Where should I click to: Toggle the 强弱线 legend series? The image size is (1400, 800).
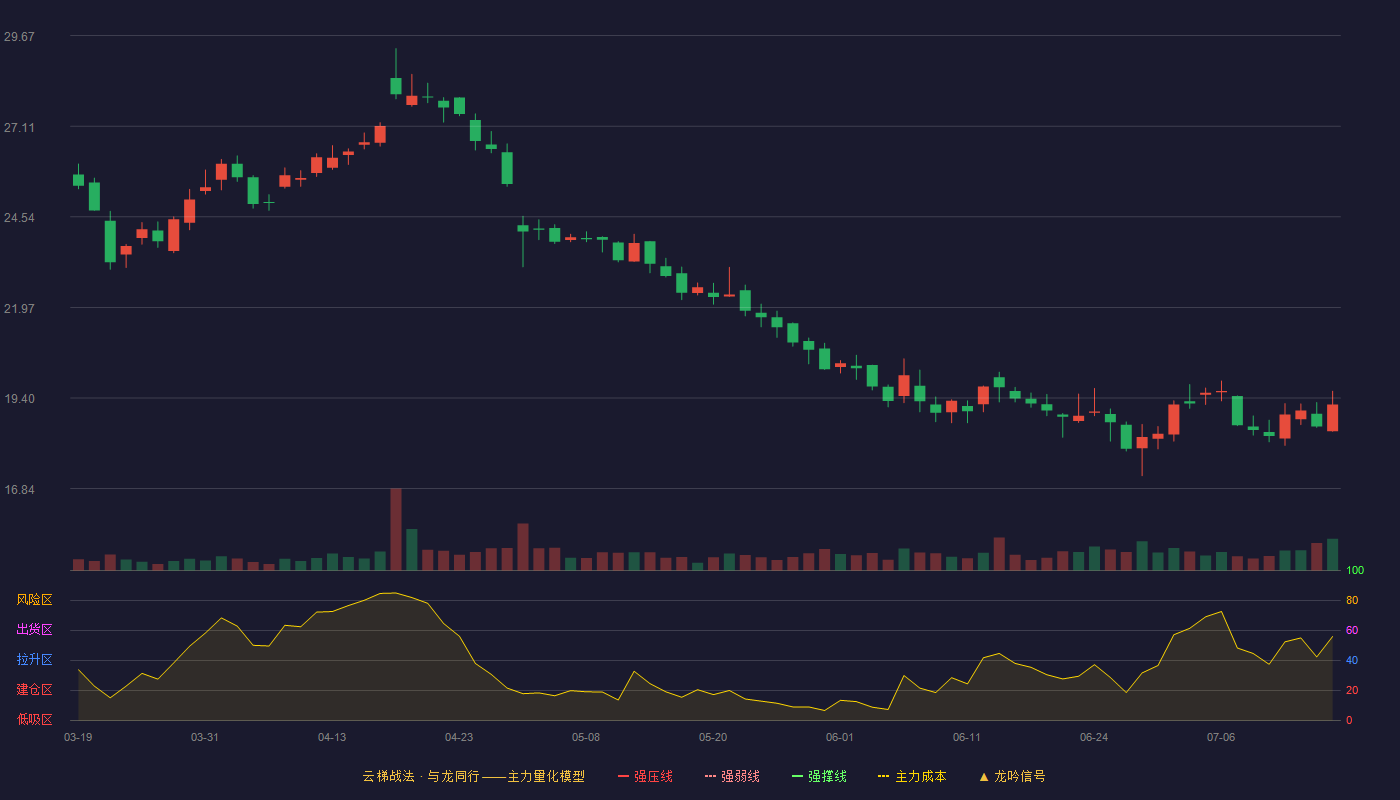[732, 776]
